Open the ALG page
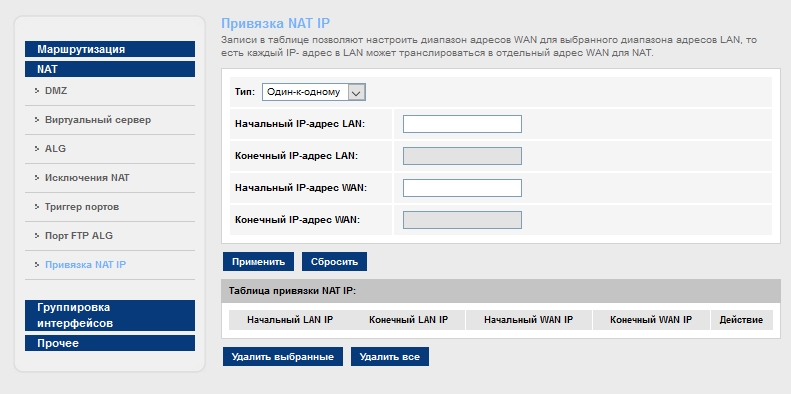Screen dimensions: 791x394 click(55, 149)
